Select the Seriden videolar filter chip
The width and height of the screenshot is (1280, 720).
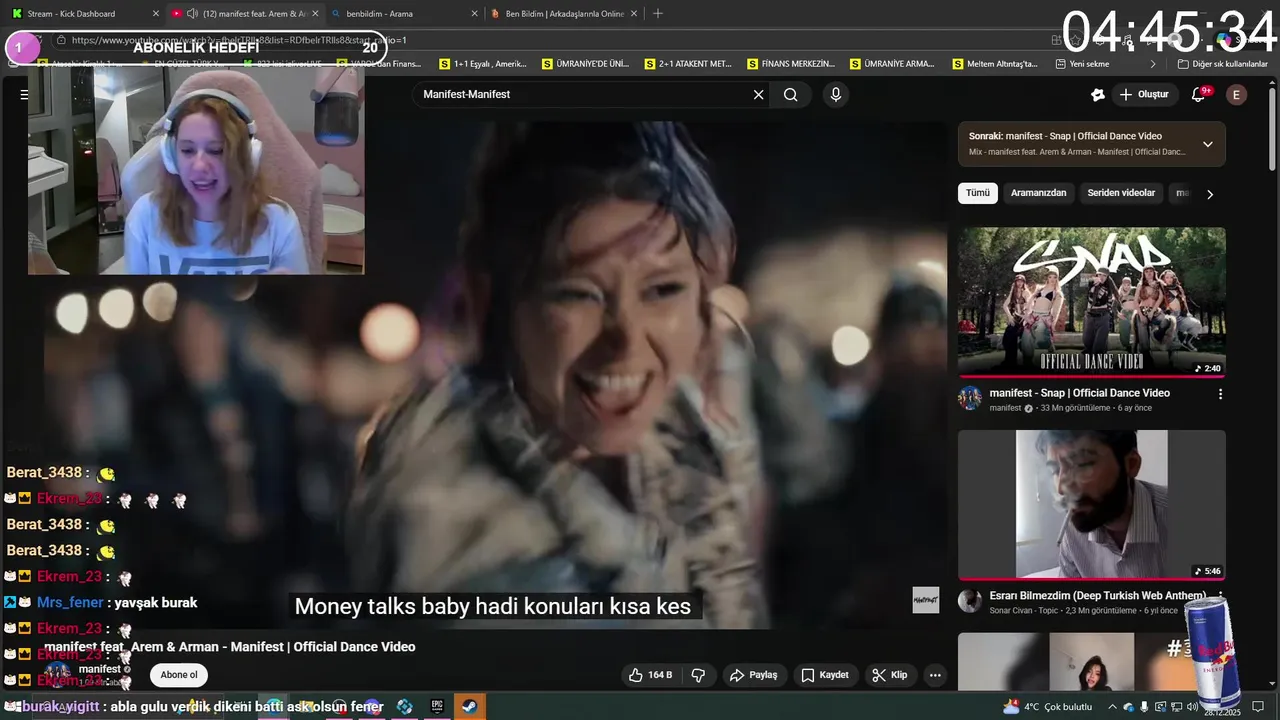1121,193
